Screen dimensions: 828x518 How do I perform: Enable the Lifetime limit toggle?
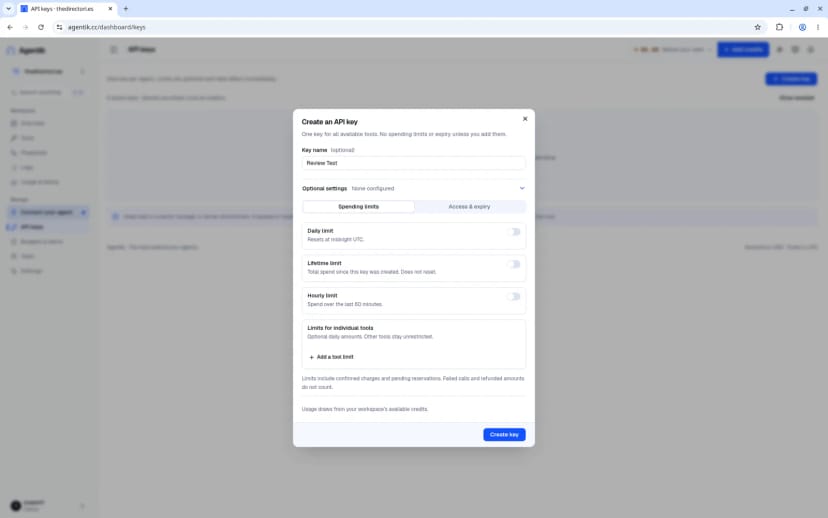(x=514, y=264)
